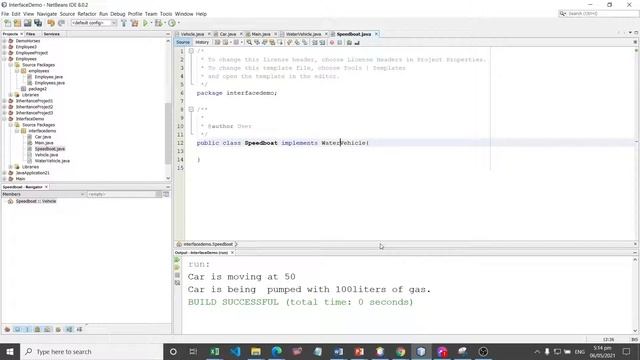The height and width of the screenshot is (360, 640).
Task: Close the Speedboat.java editor tab
Action: (x=376, y=34)
